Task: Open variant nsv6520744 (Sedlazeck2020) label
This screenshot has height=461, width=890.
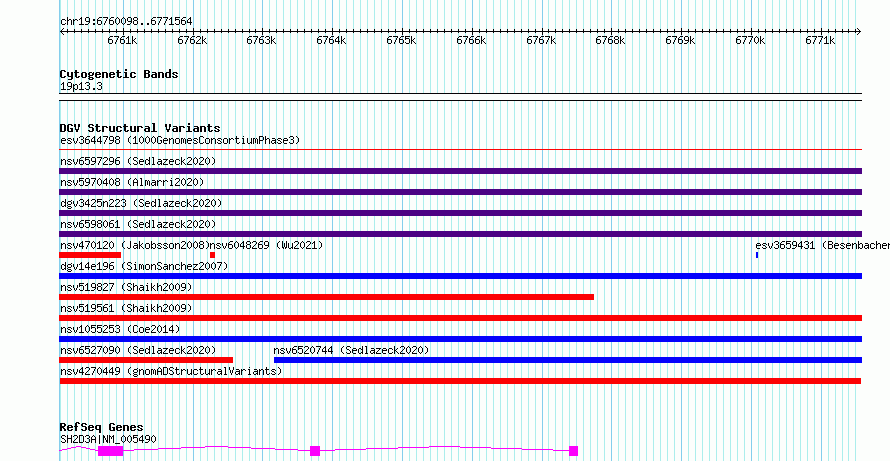Action: [x=351, y=350]
